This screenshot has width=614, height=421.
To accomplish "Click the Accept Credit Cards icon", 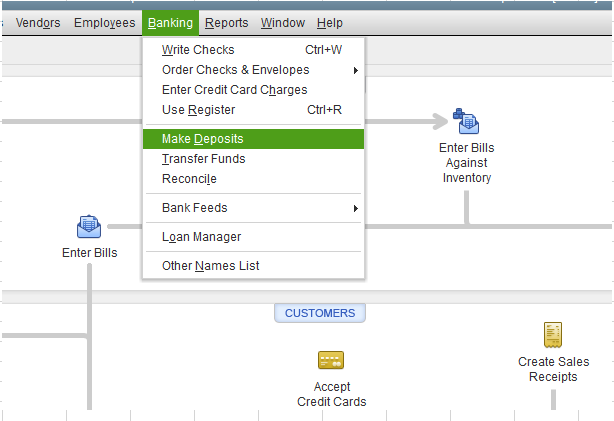I will tap(331, 360).
